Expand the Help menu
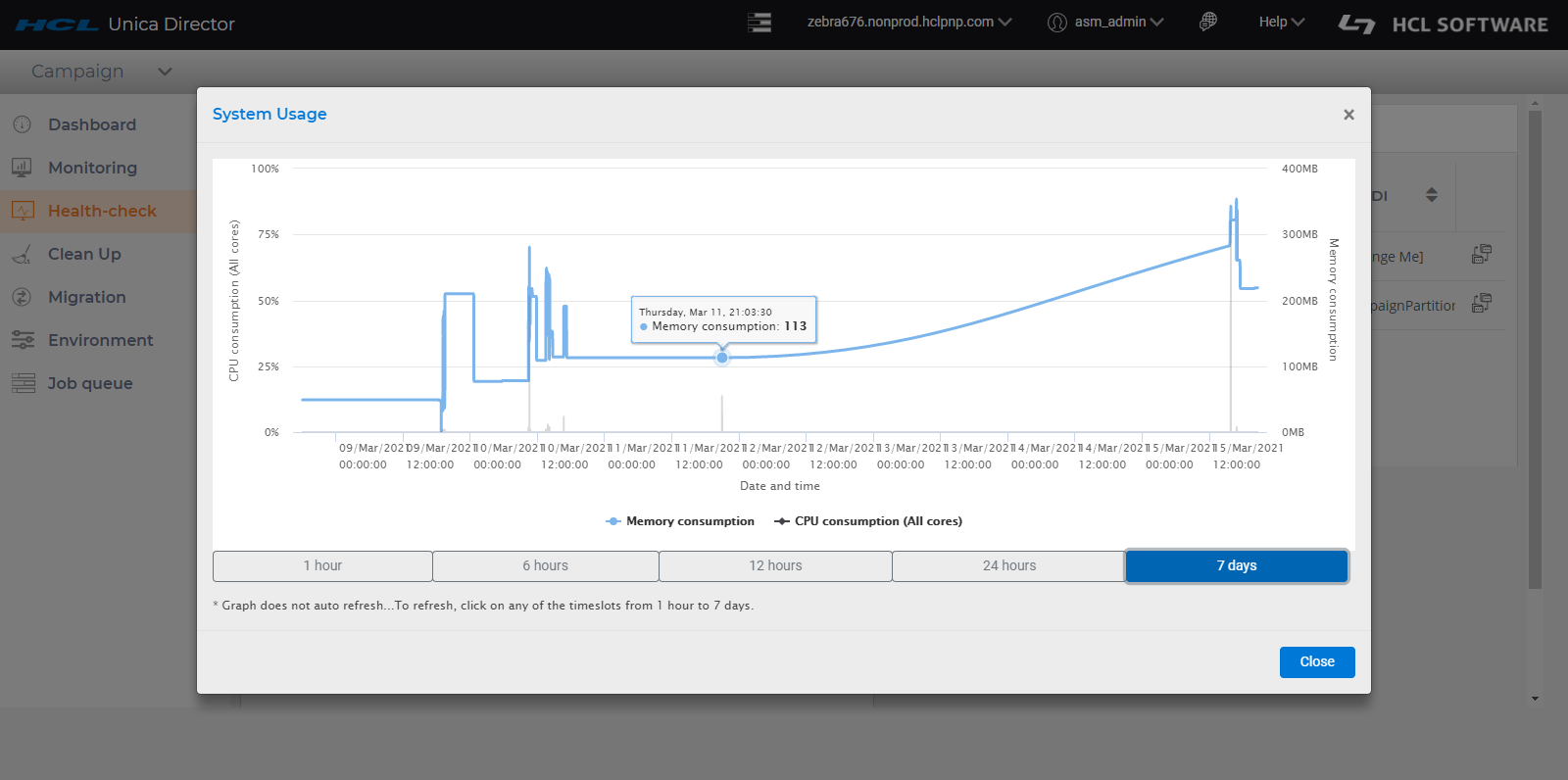Screen dimensions: 1568x780 [1281, 22]
